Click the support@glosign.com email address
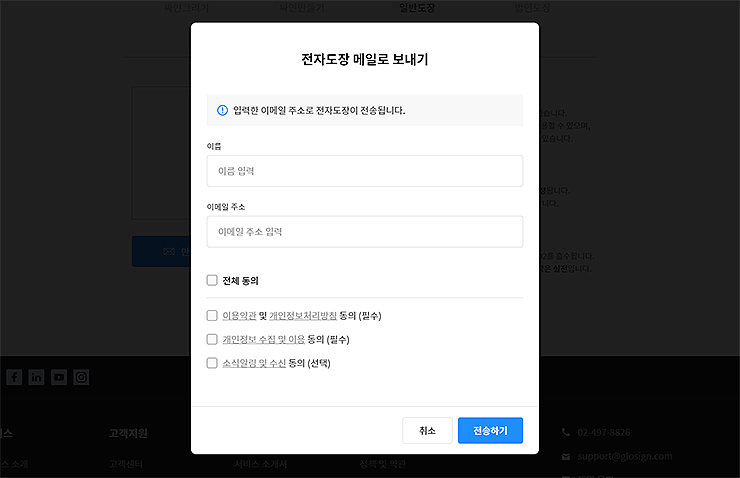Screen dimensions: 740x478 click(625, 456)
